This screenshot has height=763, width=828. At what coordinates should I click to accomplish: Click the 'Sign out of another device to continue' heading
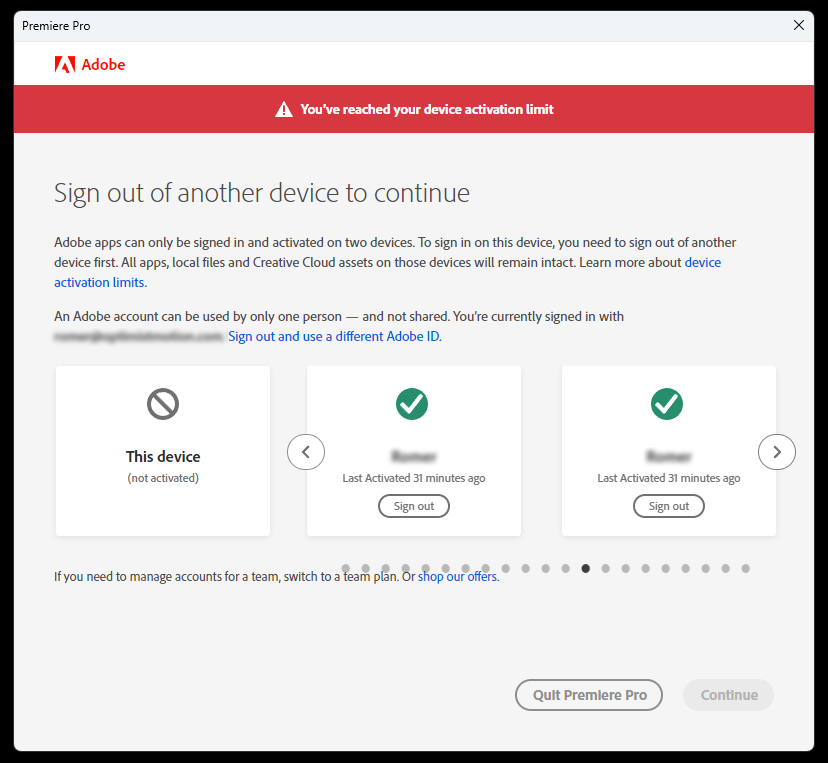point(262,193)
